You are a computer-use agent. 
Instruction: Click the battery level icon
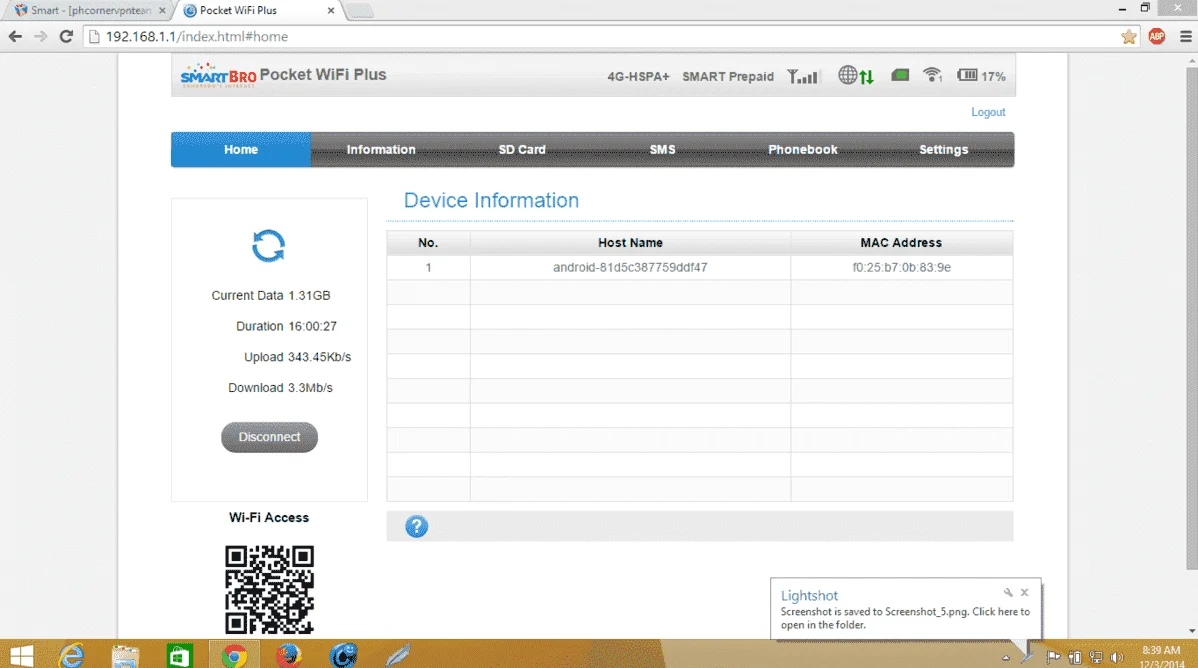coord(967,75)
